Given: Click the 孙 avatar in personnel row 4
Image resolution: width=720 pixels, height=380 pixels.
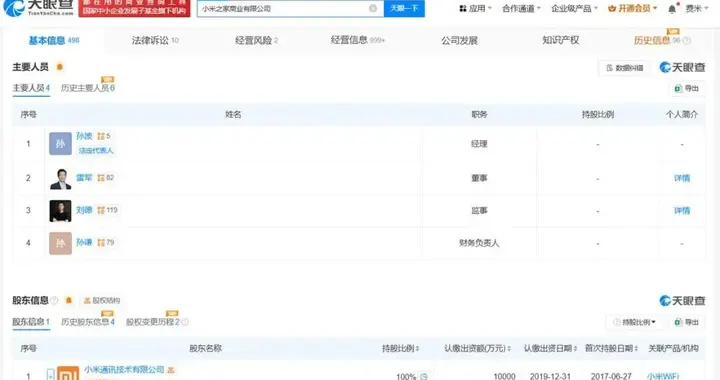Looking at the screenshot, I should tap(61, 243).
